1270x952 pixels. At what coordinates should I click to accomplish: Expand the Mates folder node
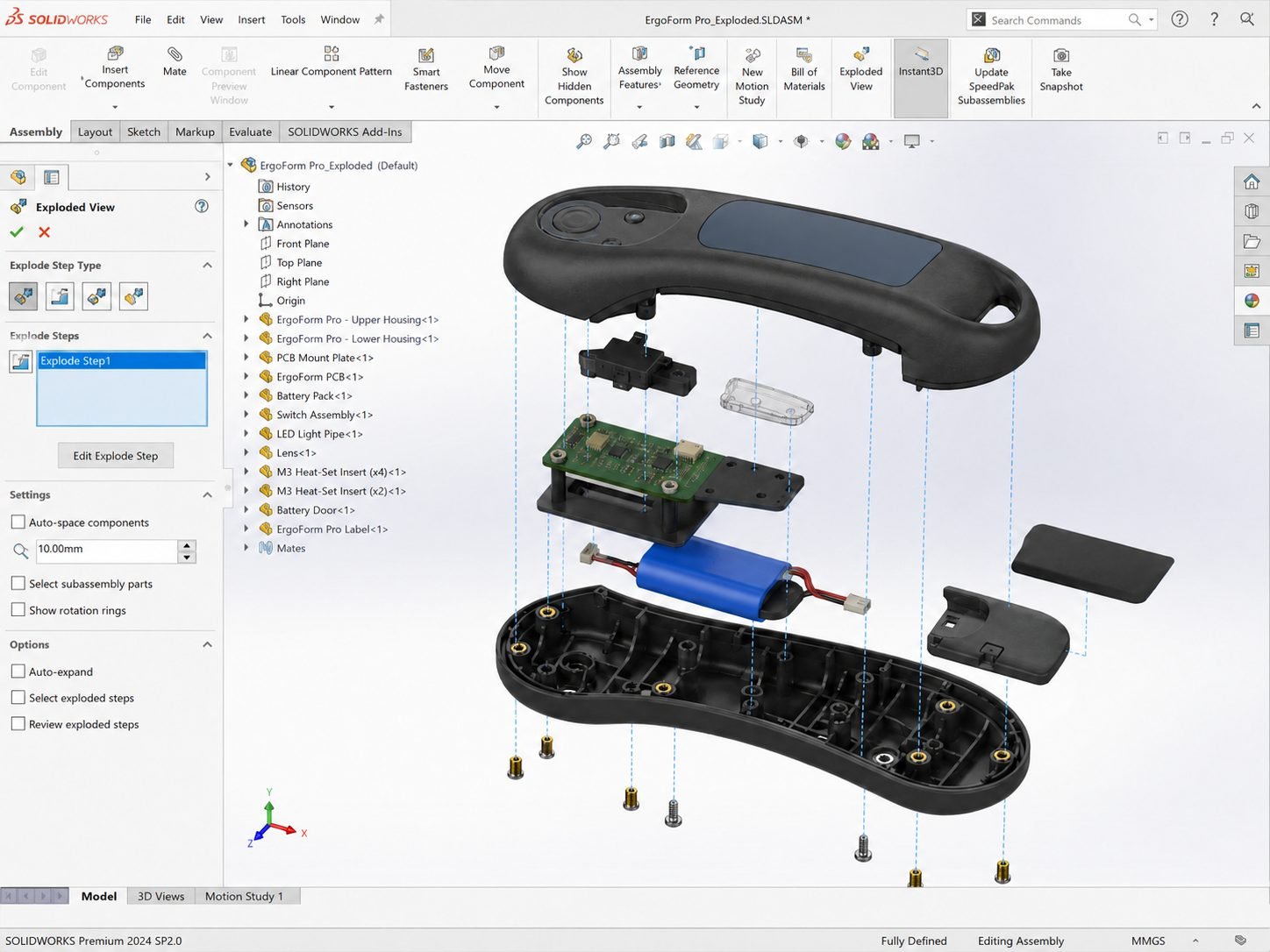(246, 548)
